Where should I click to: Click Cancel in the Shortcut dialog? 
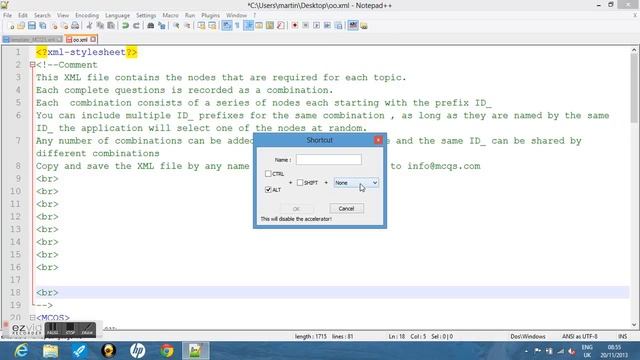(x=346, y=209)
